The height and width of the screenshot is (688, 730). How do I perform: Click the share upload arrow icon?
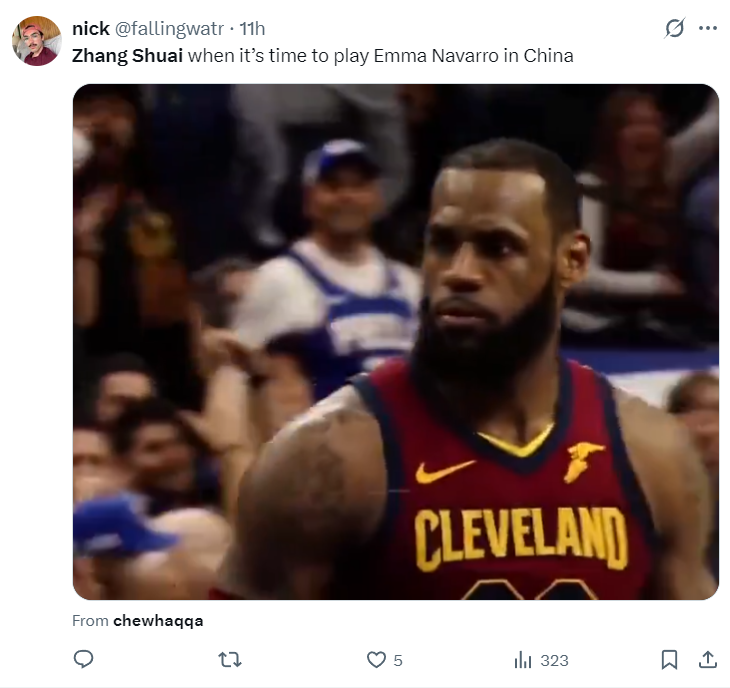707,659
